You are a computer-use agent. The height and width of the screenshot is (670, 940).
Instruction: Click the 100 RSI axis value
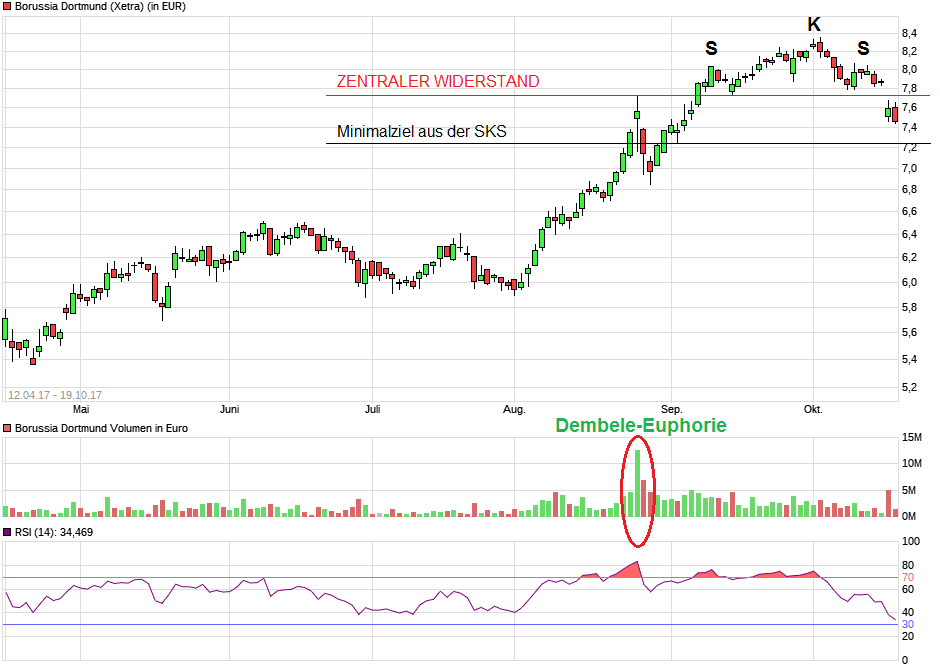911,541
